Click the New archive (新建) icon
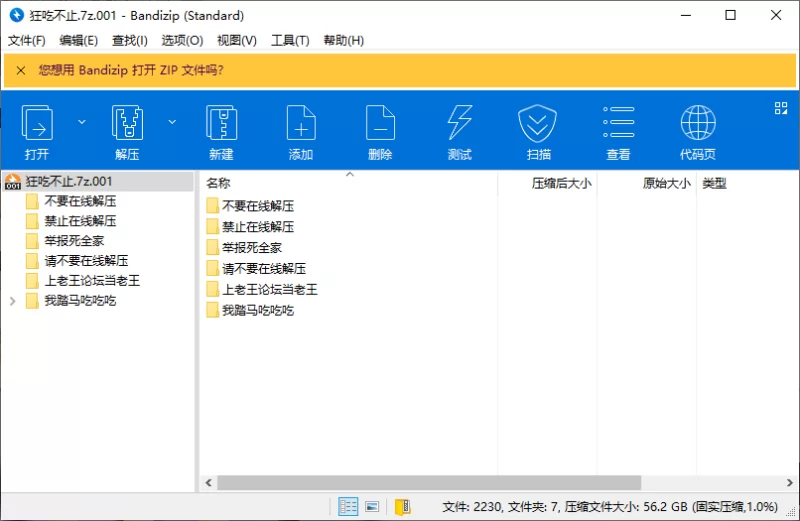This screenshot has height=521, width=800. pyautogui.click(x=221, y=122)
